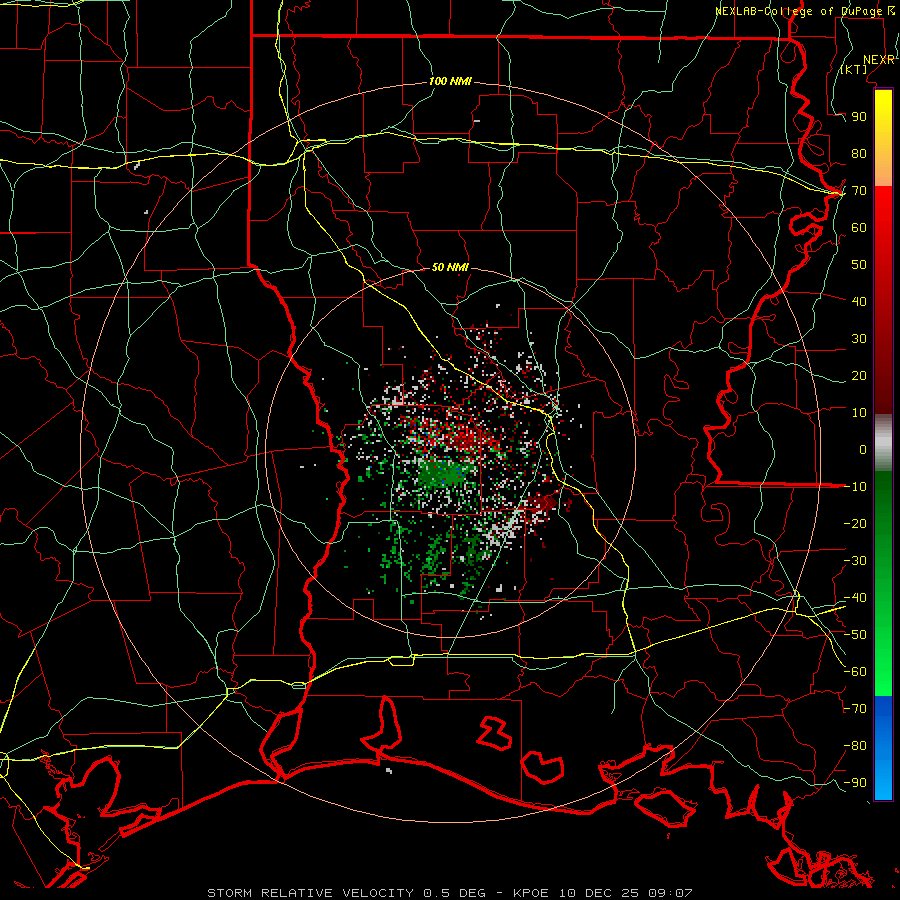Click the dense green inbound velocity cluster
The image size is (900, 900).
[x=441, y=475]
